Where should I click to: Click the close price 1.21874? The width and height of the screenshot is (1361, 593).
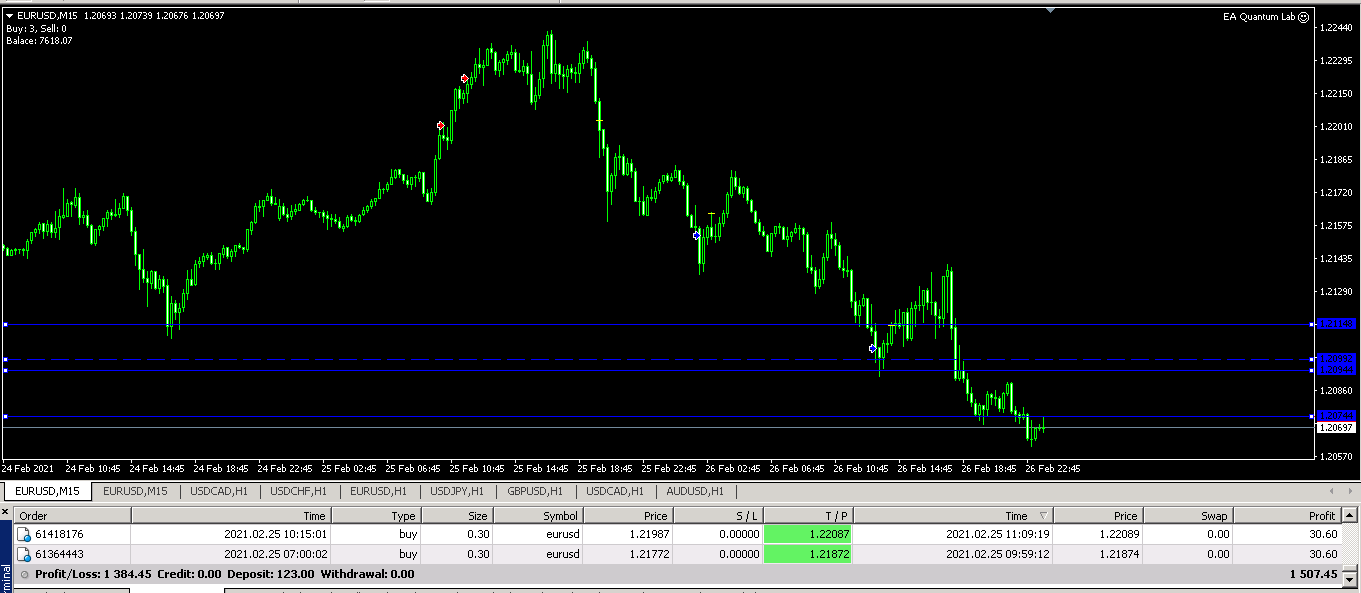coord(1118,554)
